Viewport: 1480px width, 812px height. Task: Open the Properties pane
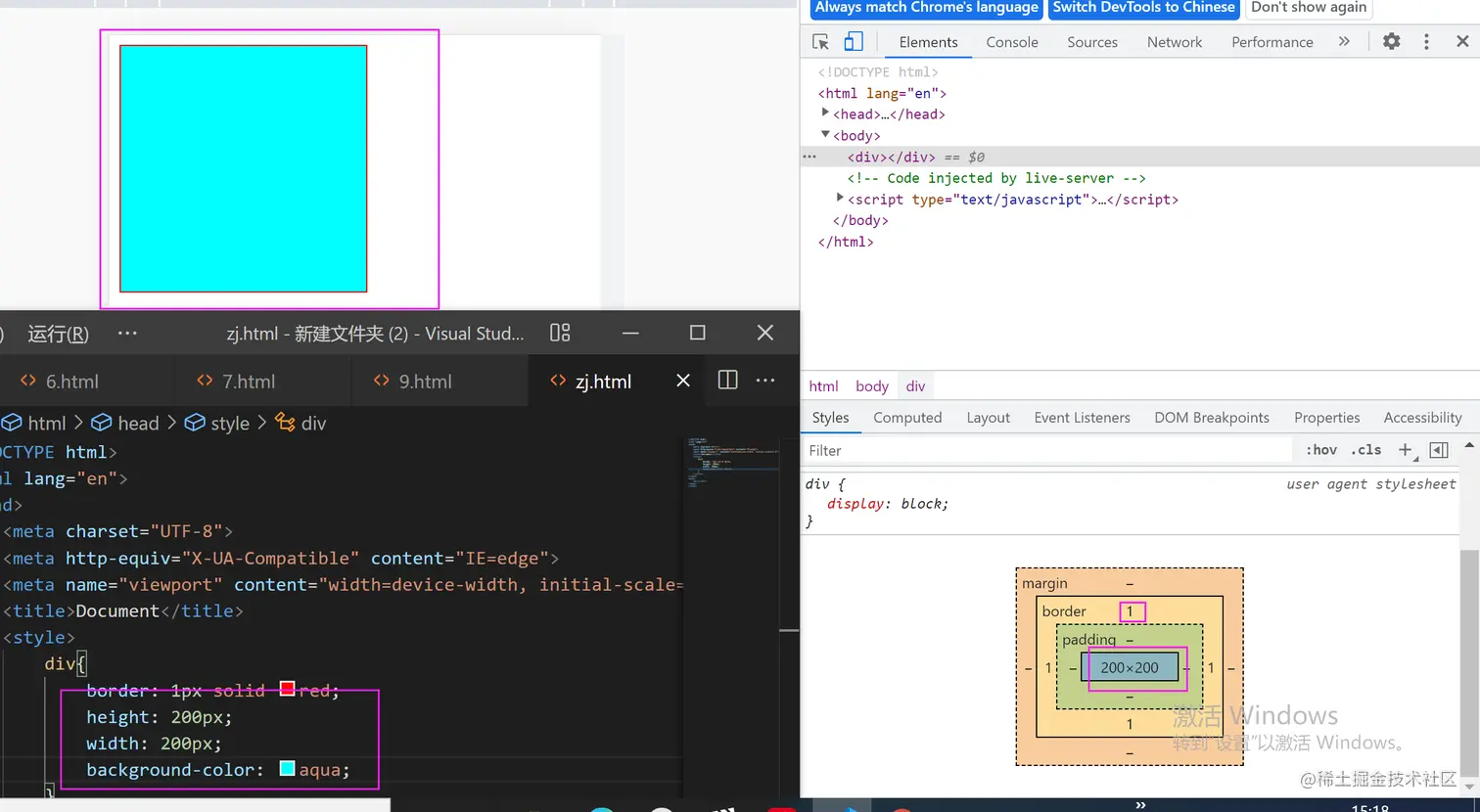pyautogui.click(x=1326, y=418)
